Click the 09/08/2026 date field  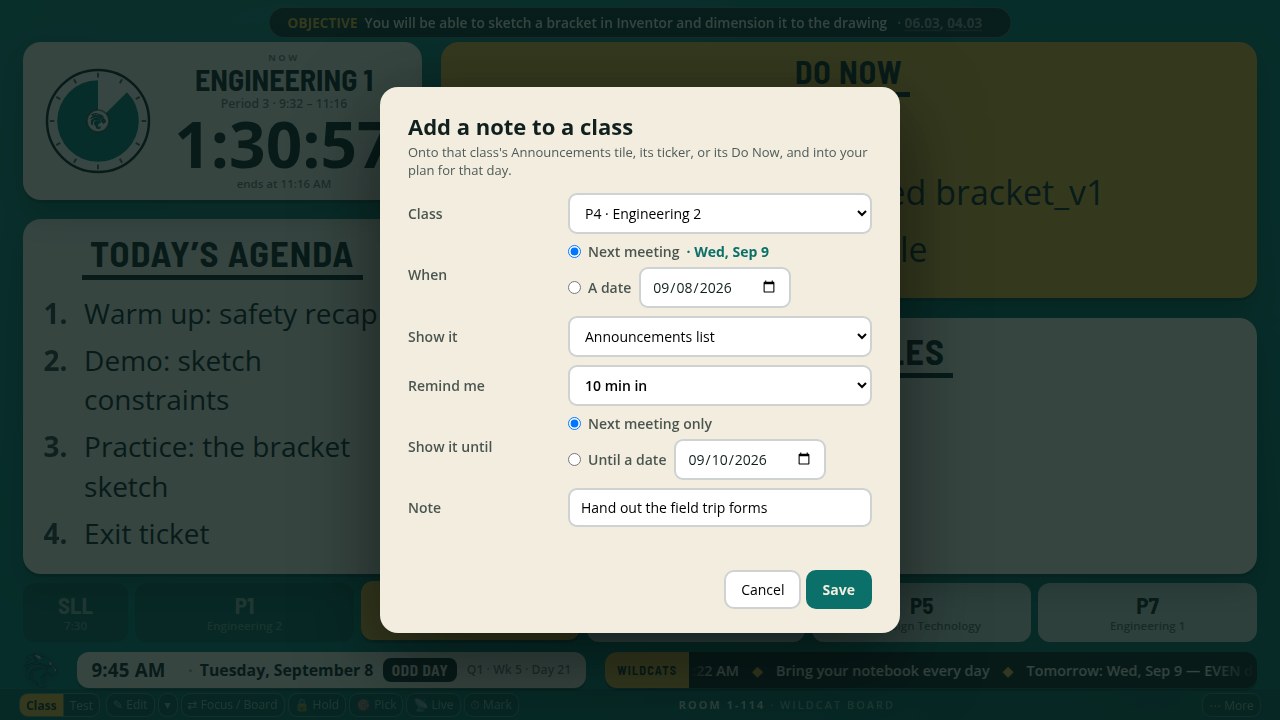point(715,287)
